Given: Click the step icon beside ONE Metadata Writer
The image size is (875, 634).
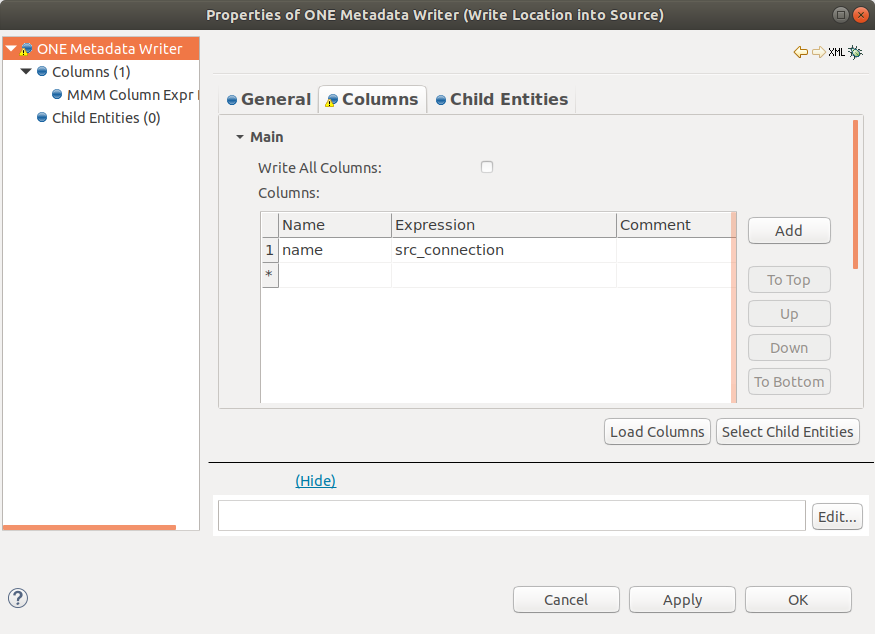Looking at the screenshot, I should pos(26,47).
